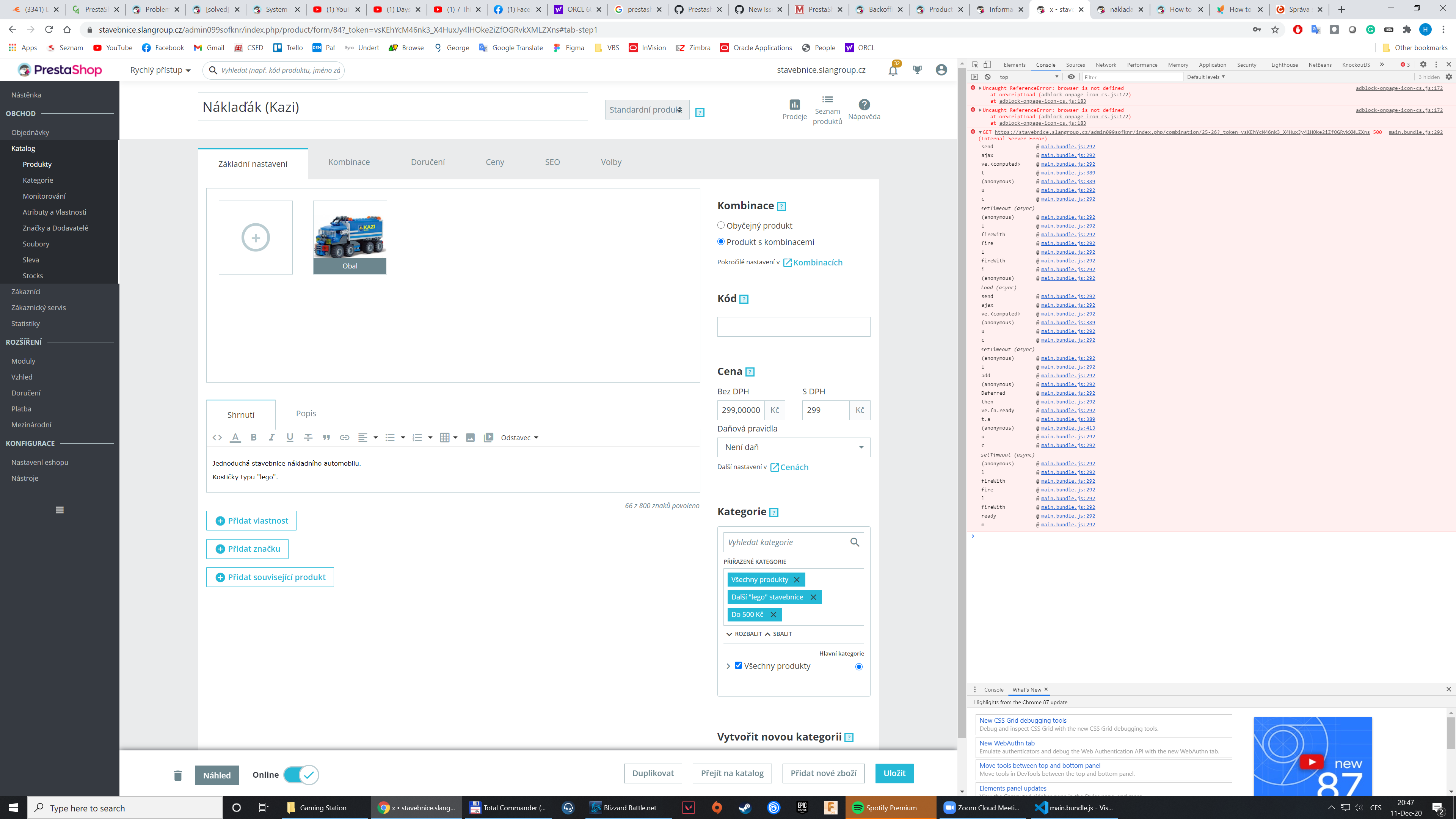
Task: Select Všechny produkty as main category
Action: (x=859, y=667)
